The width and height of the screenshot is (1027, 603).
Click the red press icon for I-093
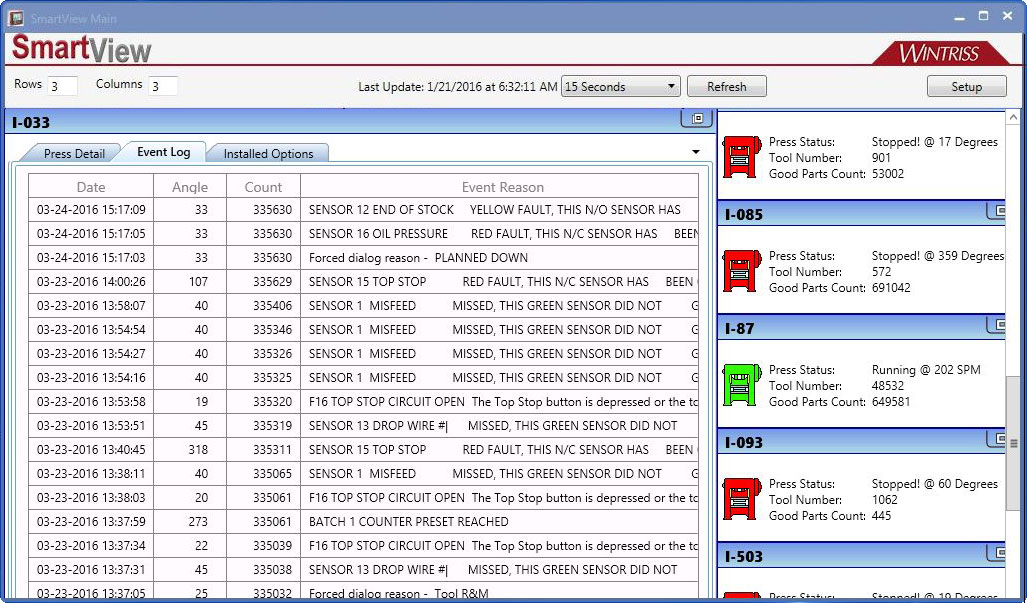coord(741,498)
